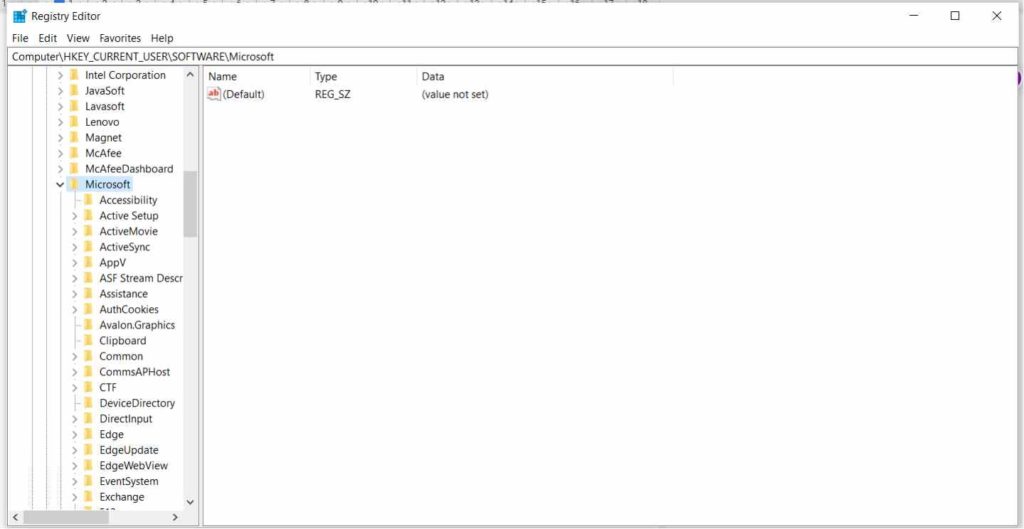Click the EdgeUpdate folder icon

tap(88, 450)
